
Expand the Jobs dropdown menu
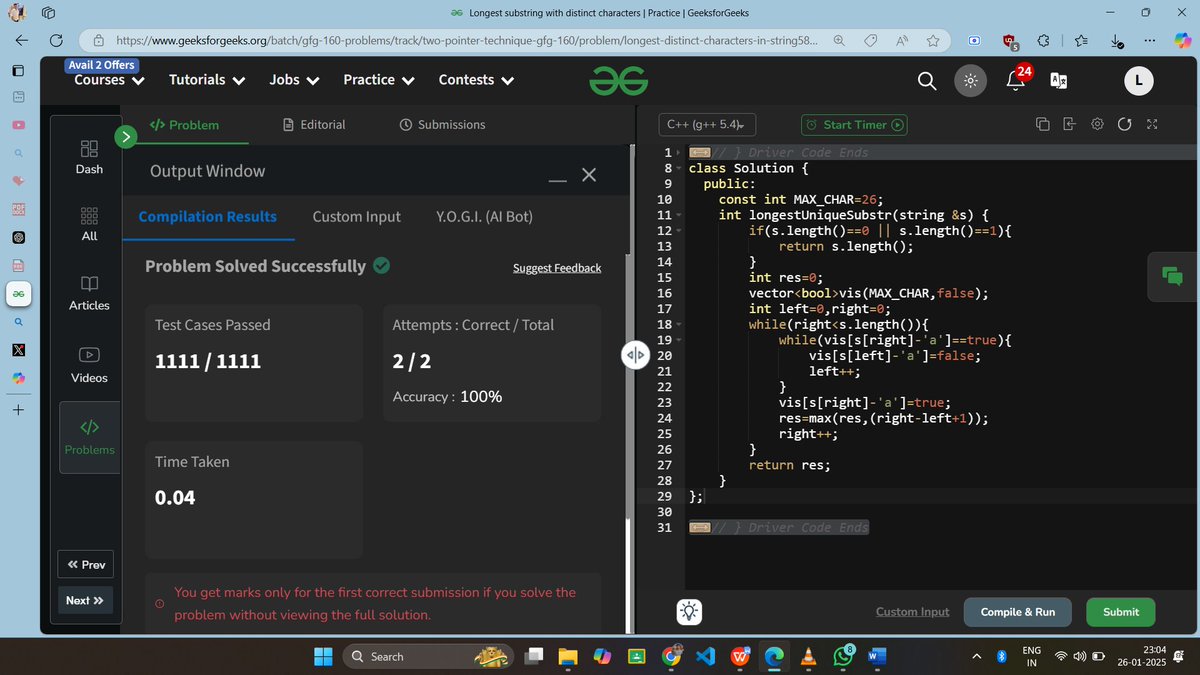tap(294, 80)
